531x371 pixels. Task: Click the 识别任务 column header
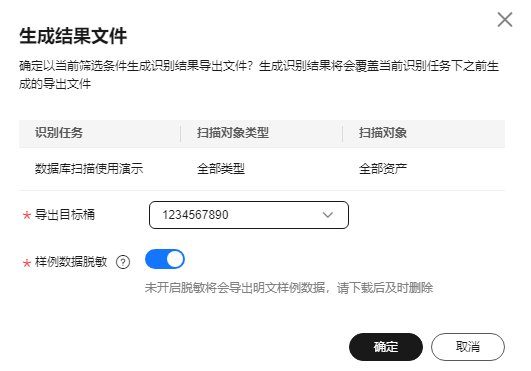click(x=59, y=133)
